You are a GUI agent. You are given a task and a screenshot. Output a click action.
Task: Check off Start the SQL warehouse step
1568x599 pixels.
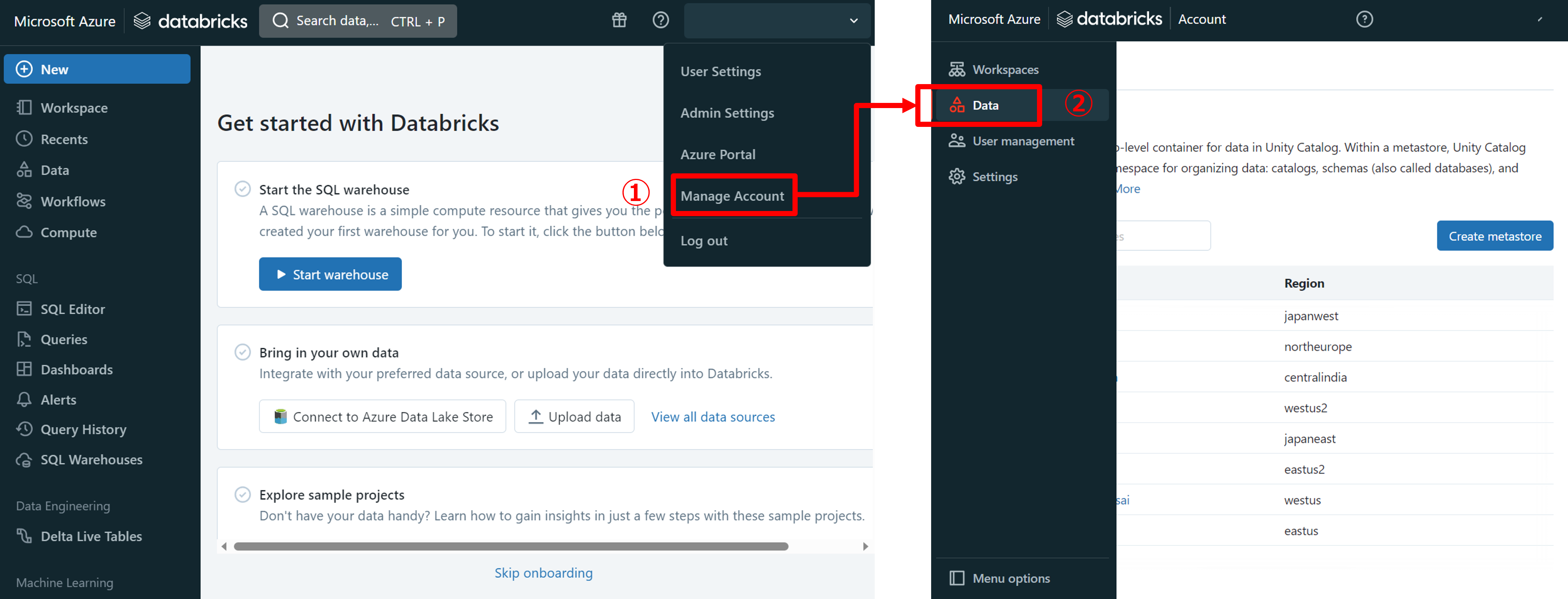point(242,189)
